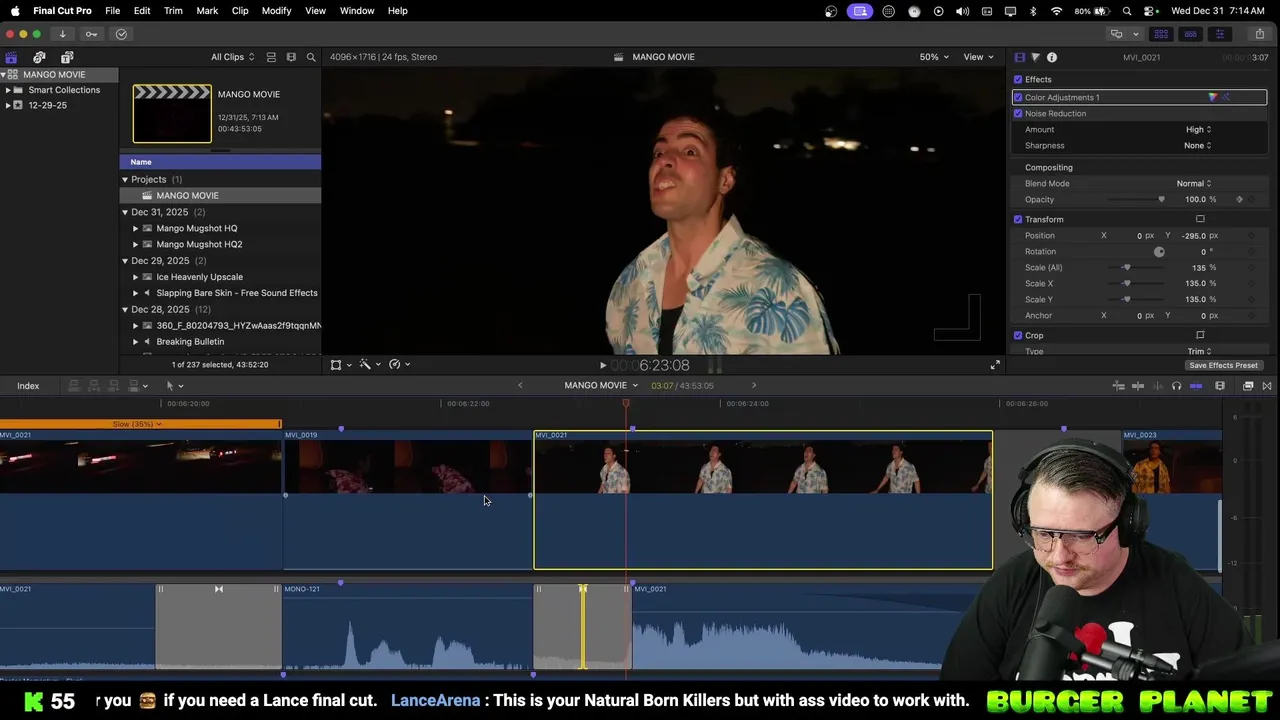Open the Crop Type Trim dropdown

[1199, 351]
